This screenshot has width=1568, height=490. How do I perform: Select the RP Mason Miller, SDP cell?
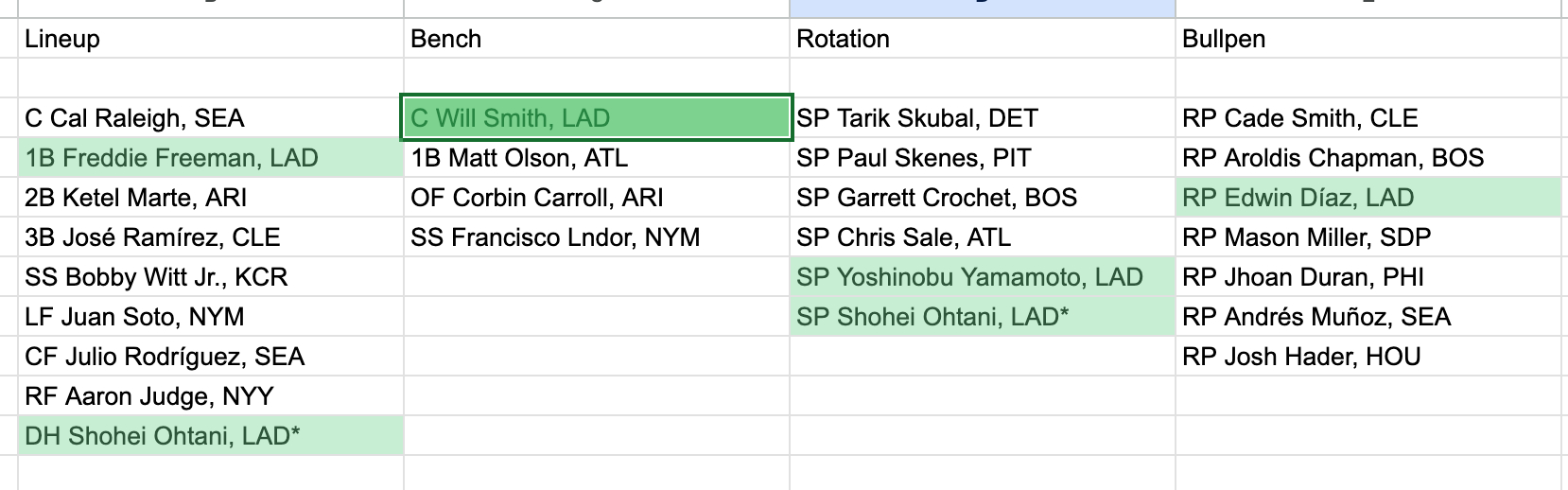[x=1368, y=237]
